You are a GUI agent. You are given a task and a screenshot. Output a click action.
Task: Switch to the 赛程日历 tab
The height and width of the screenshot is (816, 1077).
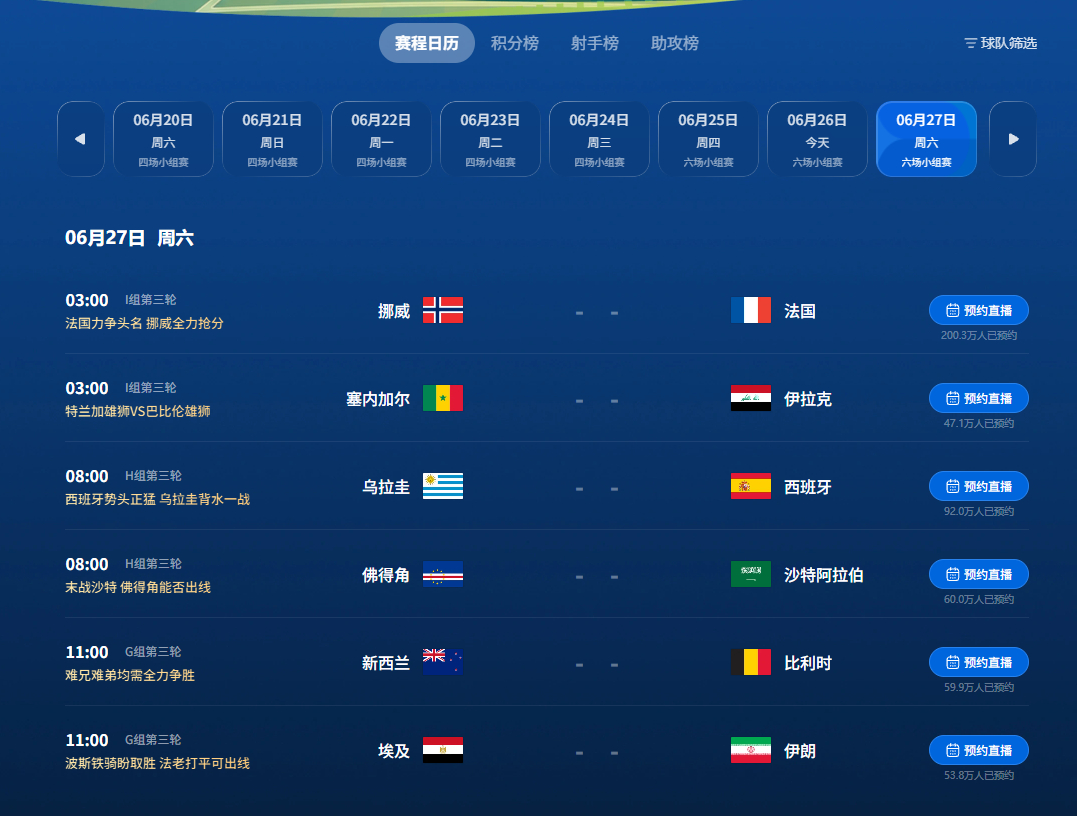pyautogui.click(x=427, y=43)
